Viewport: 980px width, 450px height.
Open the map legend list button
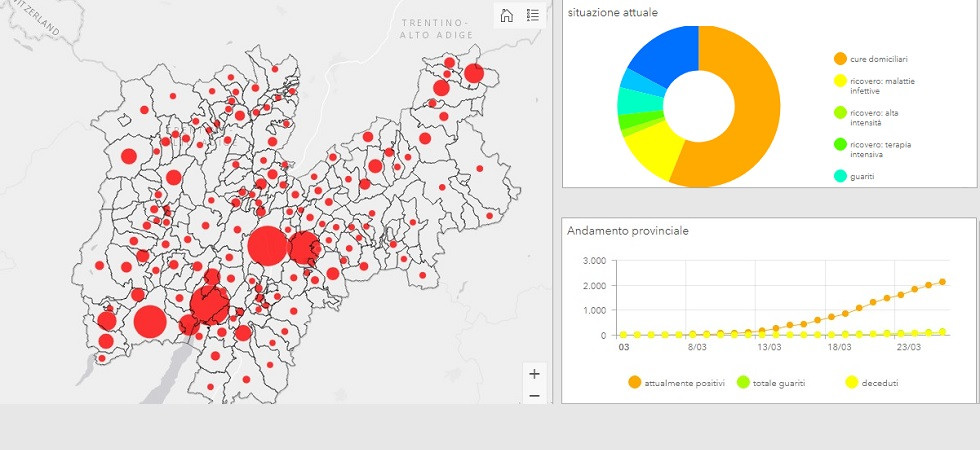tap(532, 15)
